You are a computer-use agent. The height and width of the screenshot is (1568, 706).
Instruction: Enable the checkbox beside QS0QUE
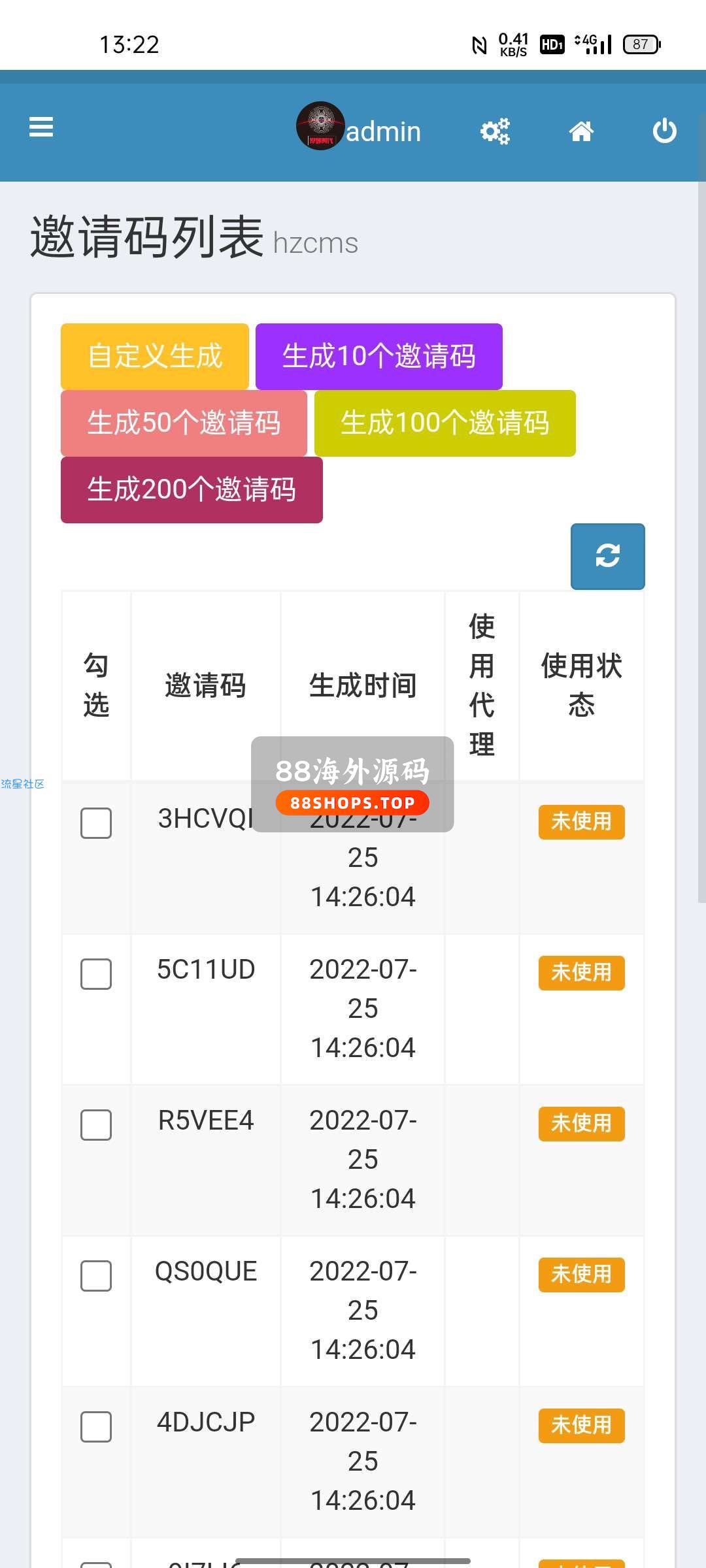[96, 1276]
